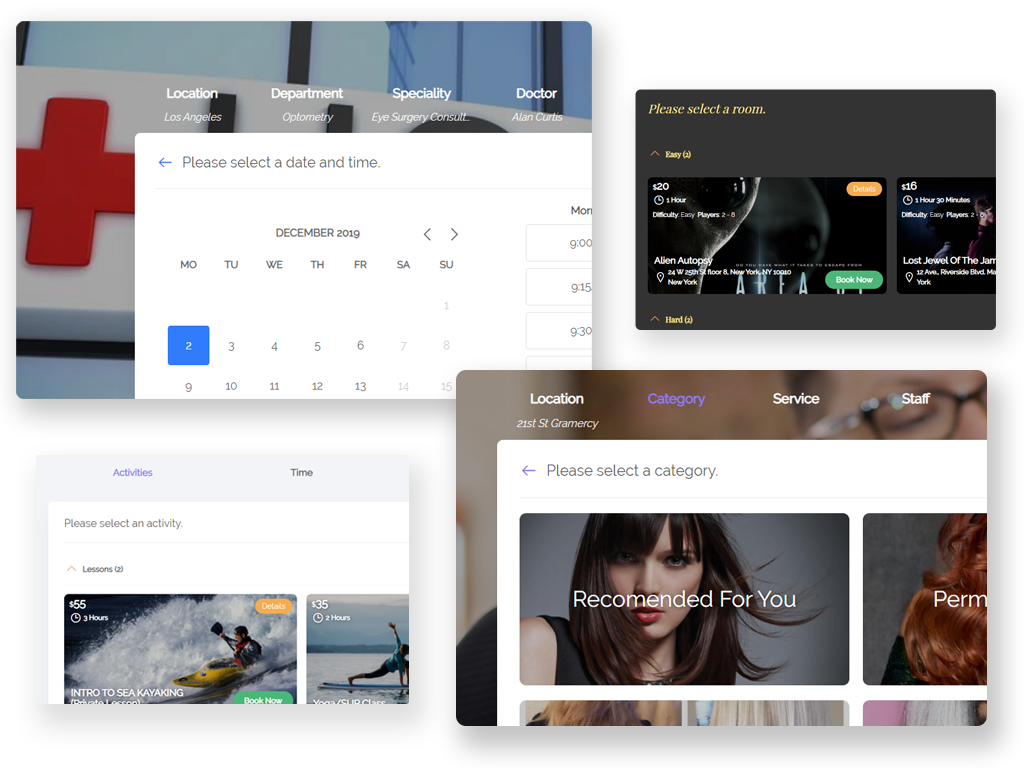This screenshot has width=1024, height=768.
Task: Select December 2 on the calendar
Action: point(189,345)
